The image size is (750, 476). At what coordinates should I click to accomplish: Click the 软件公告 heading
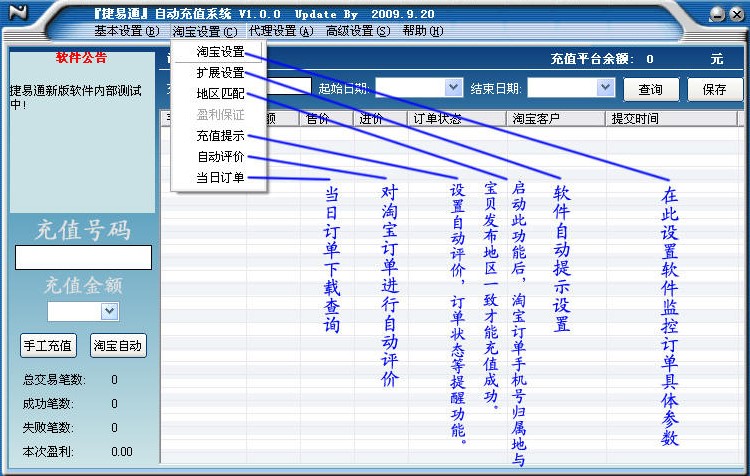pyautogui.click(x=81, y=58)
